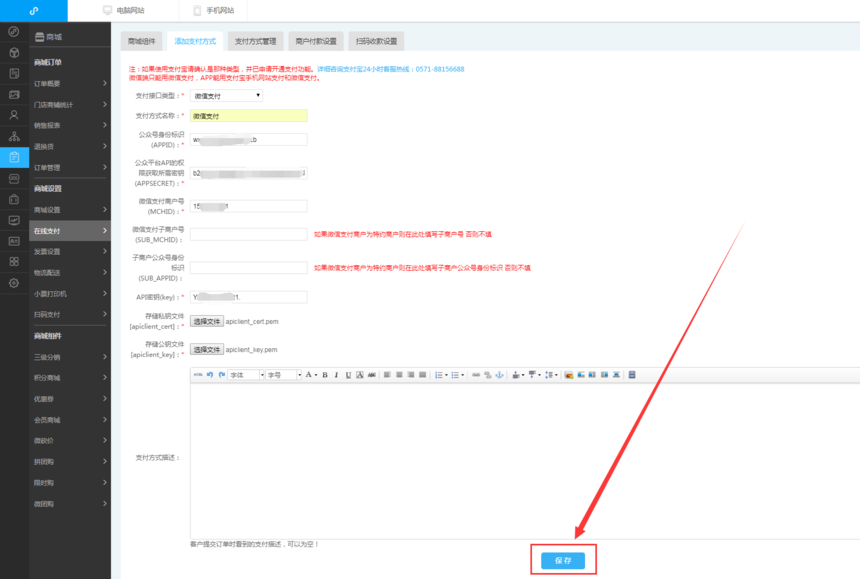Open the hierarchy tree icon in the left rail
Viewport: 860px width, 579px height.
14,136
